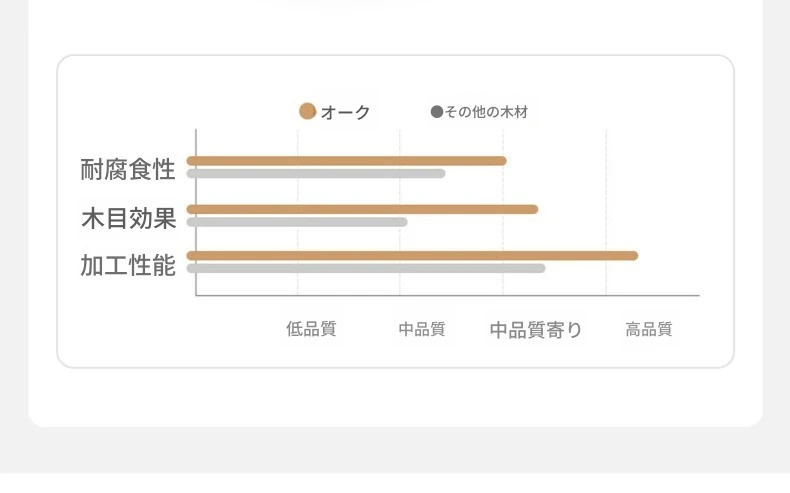Click the gray その他の木材 legend dot
Image resolution: width=790 pixels, height=493 pixels.
(437, 112)
